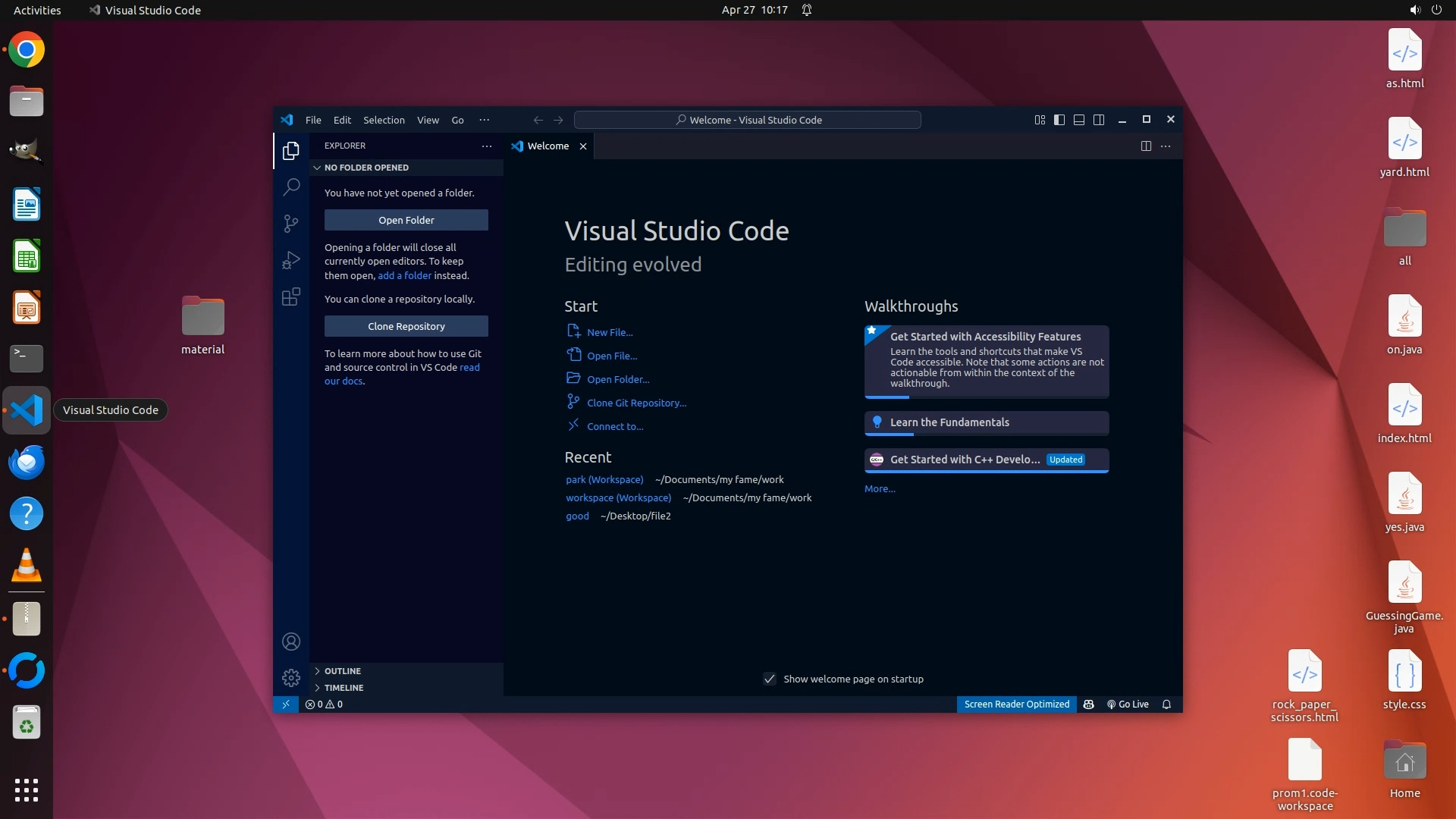Toggle the bottom panel visibility
The width and height of the screenshot is (1456, 819).
point(1079,120)
